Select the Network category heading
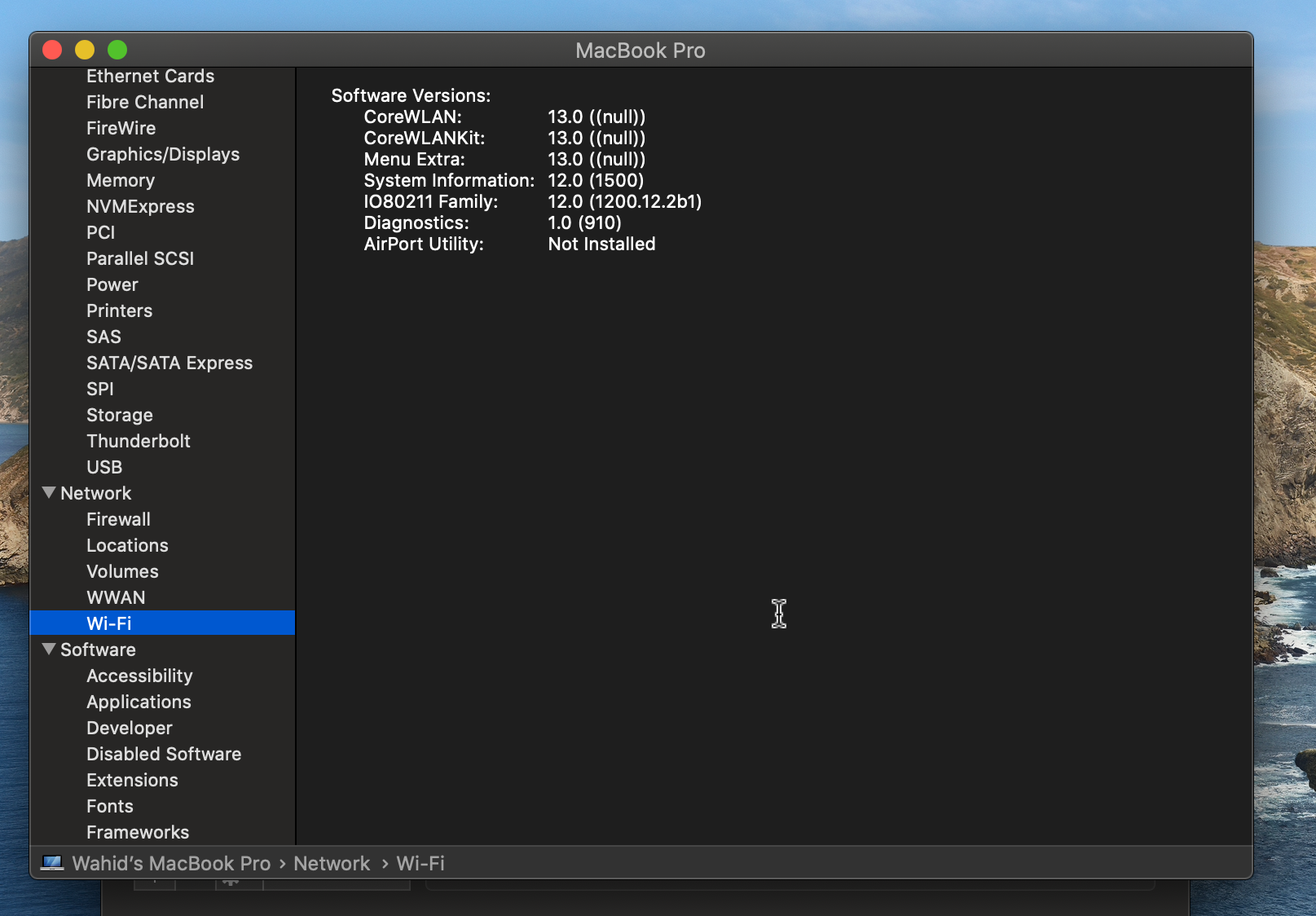The height and width of the screenshot is (916, 1316). point(96,493)
